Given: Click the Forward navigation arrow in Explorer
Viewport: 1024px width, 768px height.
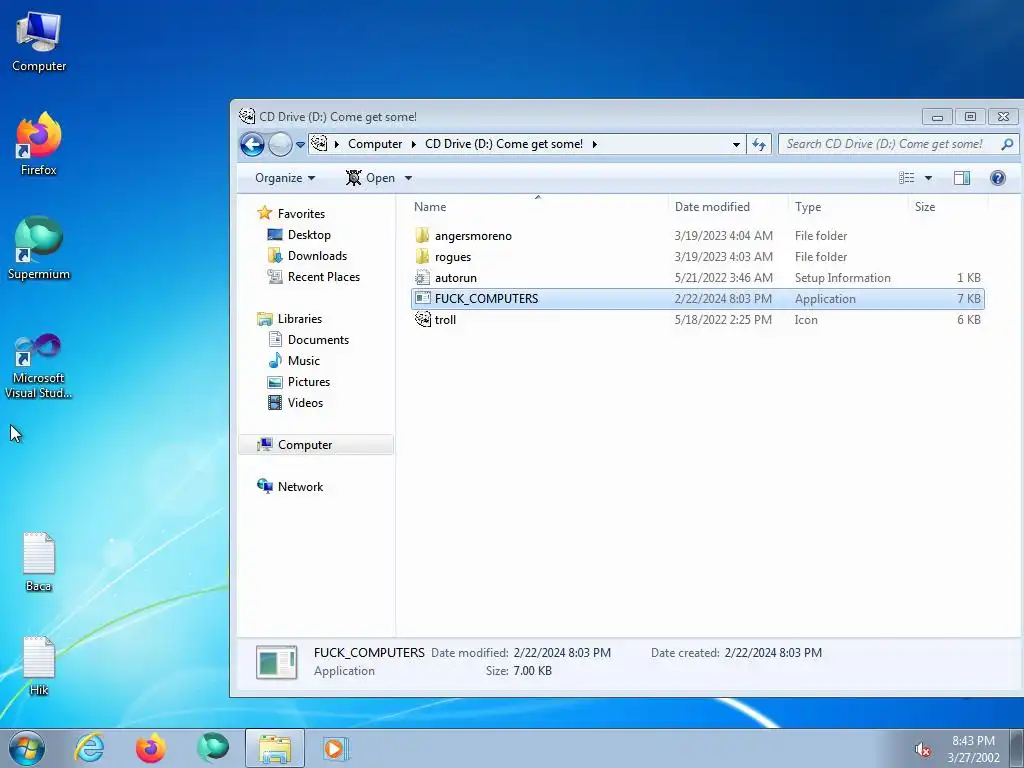Looking at the screenshot, I should point(280,144).
